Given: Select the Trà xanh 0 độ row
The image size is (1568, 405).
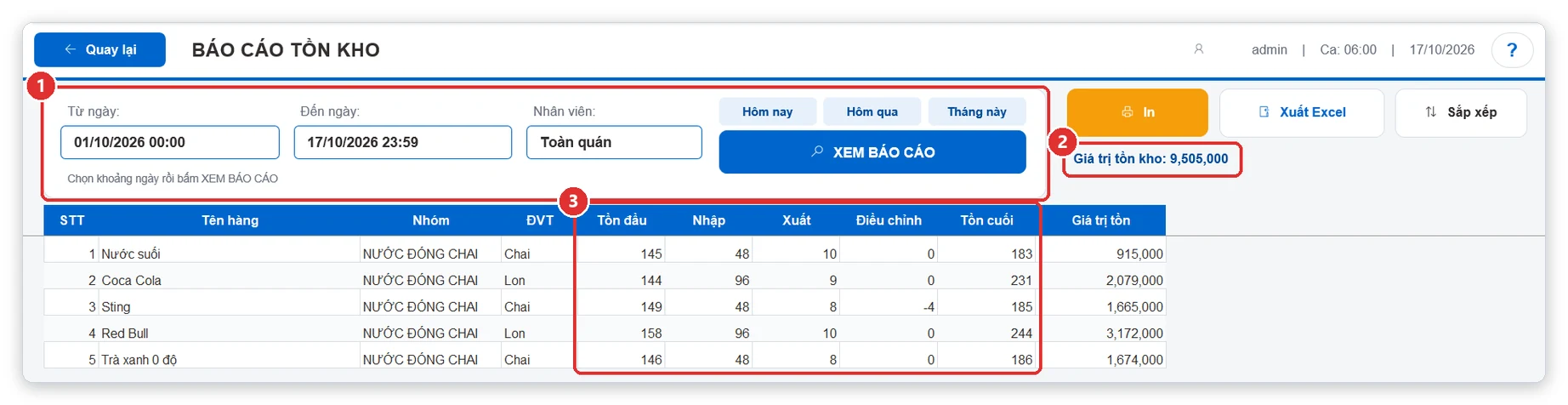Looking at the screenshot, I should point(605,359).
